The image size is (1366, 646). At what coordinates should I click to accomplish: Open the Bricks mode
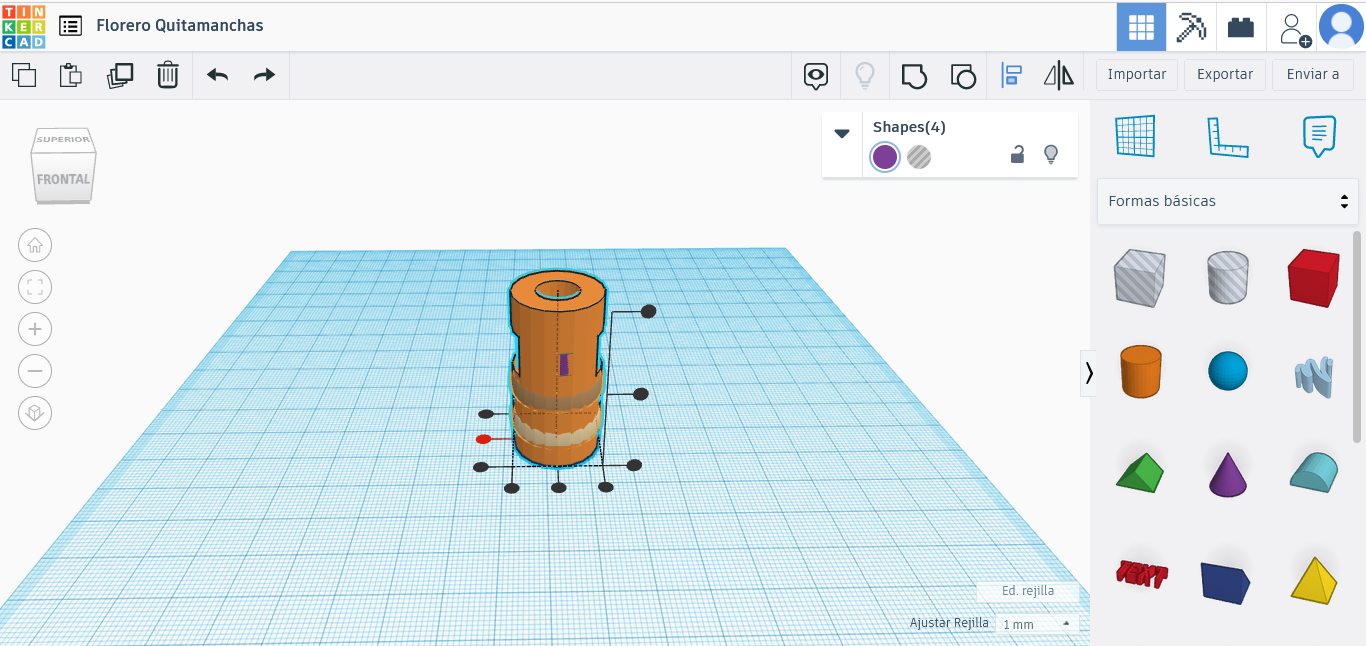pos(1241,27)
